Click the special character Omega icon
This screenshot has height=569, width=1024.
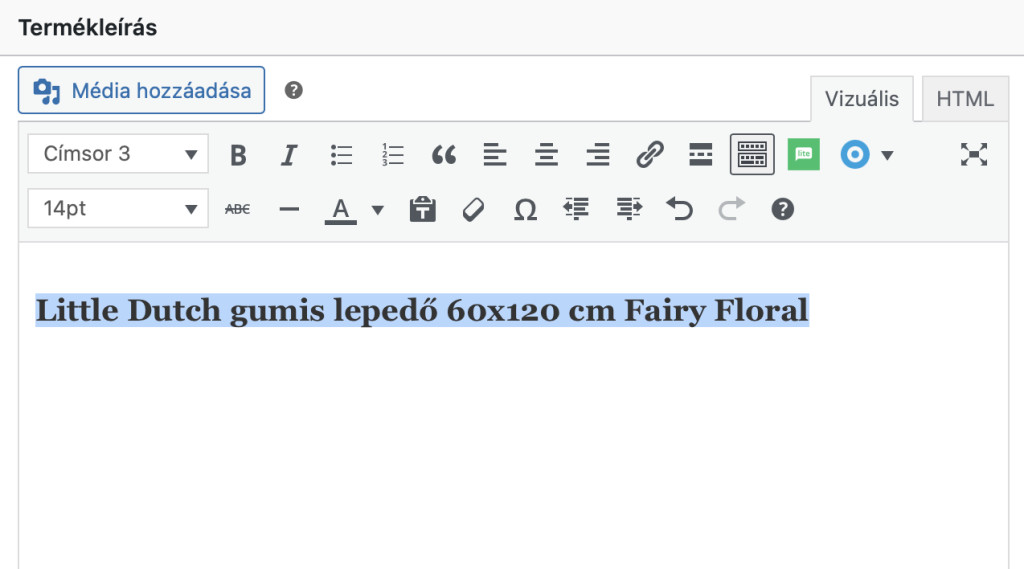(525, 209)
